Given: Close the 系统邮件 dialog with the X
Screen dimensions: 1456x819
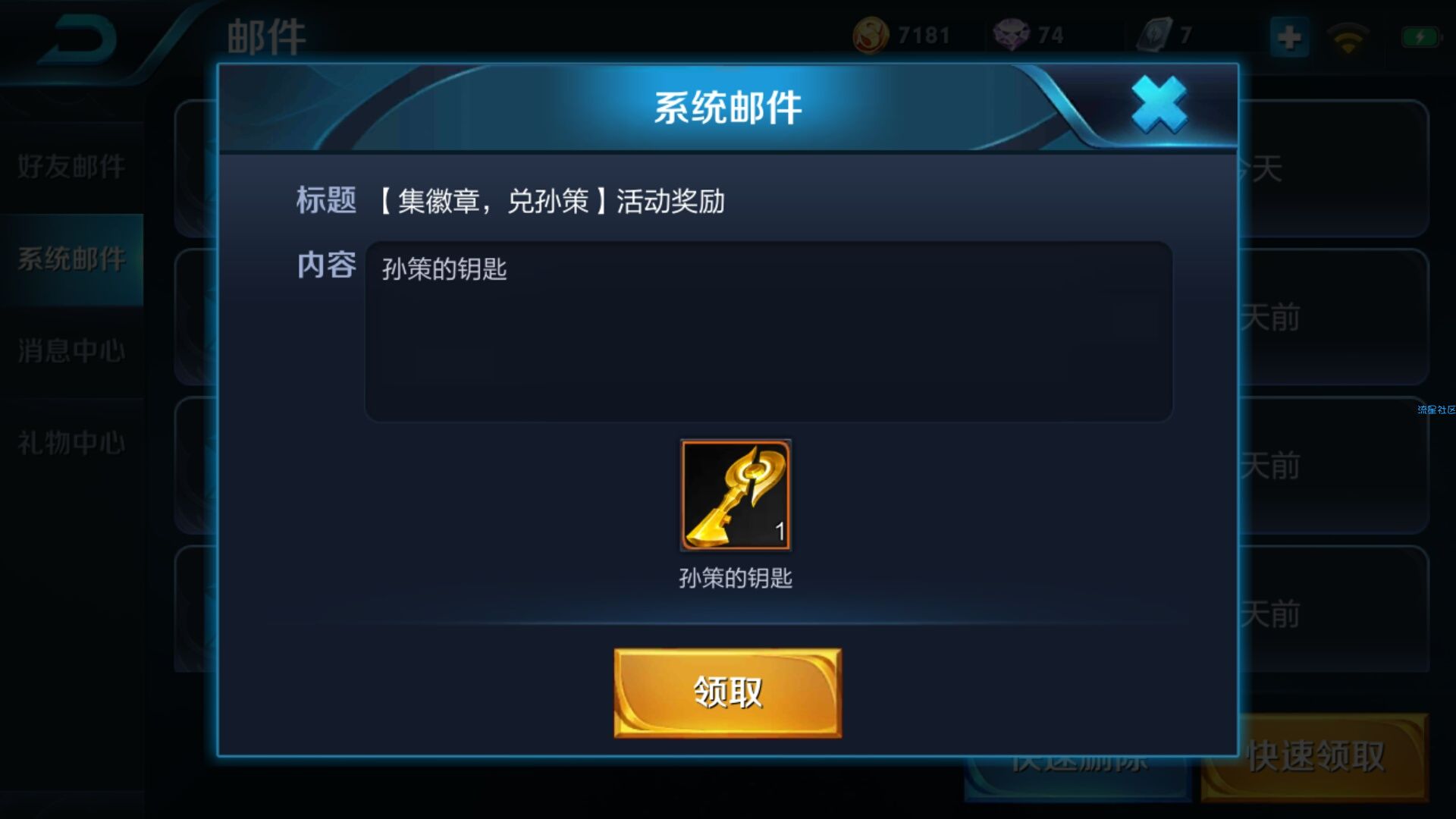Looking at the screenshot, I should 1159,105.
